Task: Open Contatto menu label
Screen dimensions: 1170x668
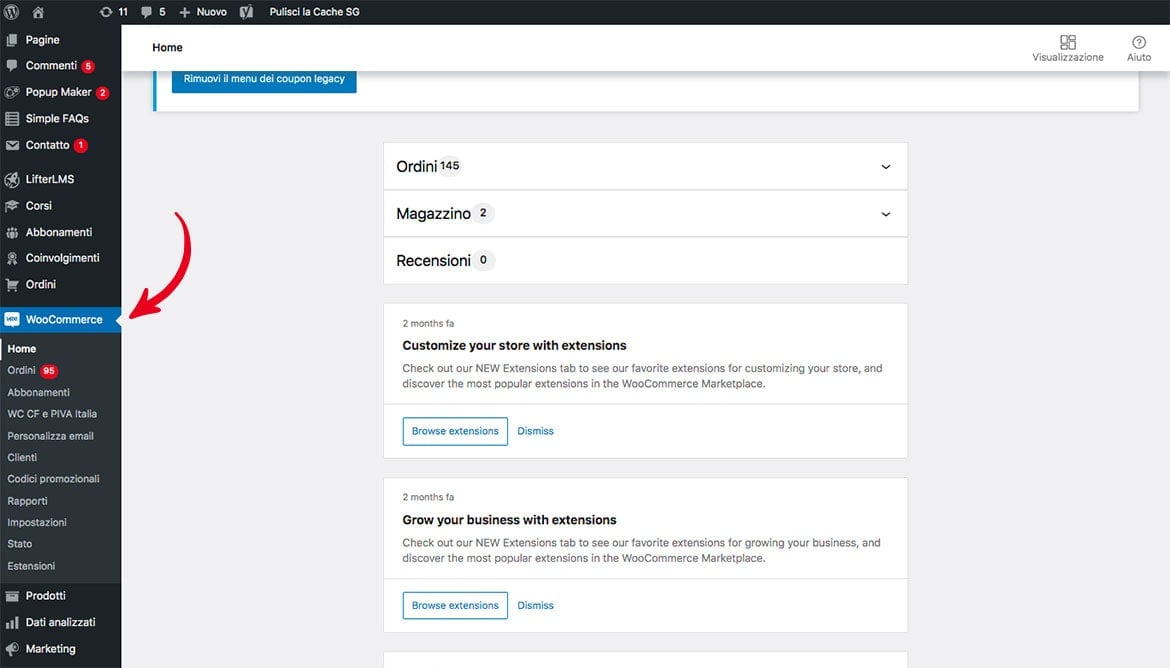Action: point(47,146)
